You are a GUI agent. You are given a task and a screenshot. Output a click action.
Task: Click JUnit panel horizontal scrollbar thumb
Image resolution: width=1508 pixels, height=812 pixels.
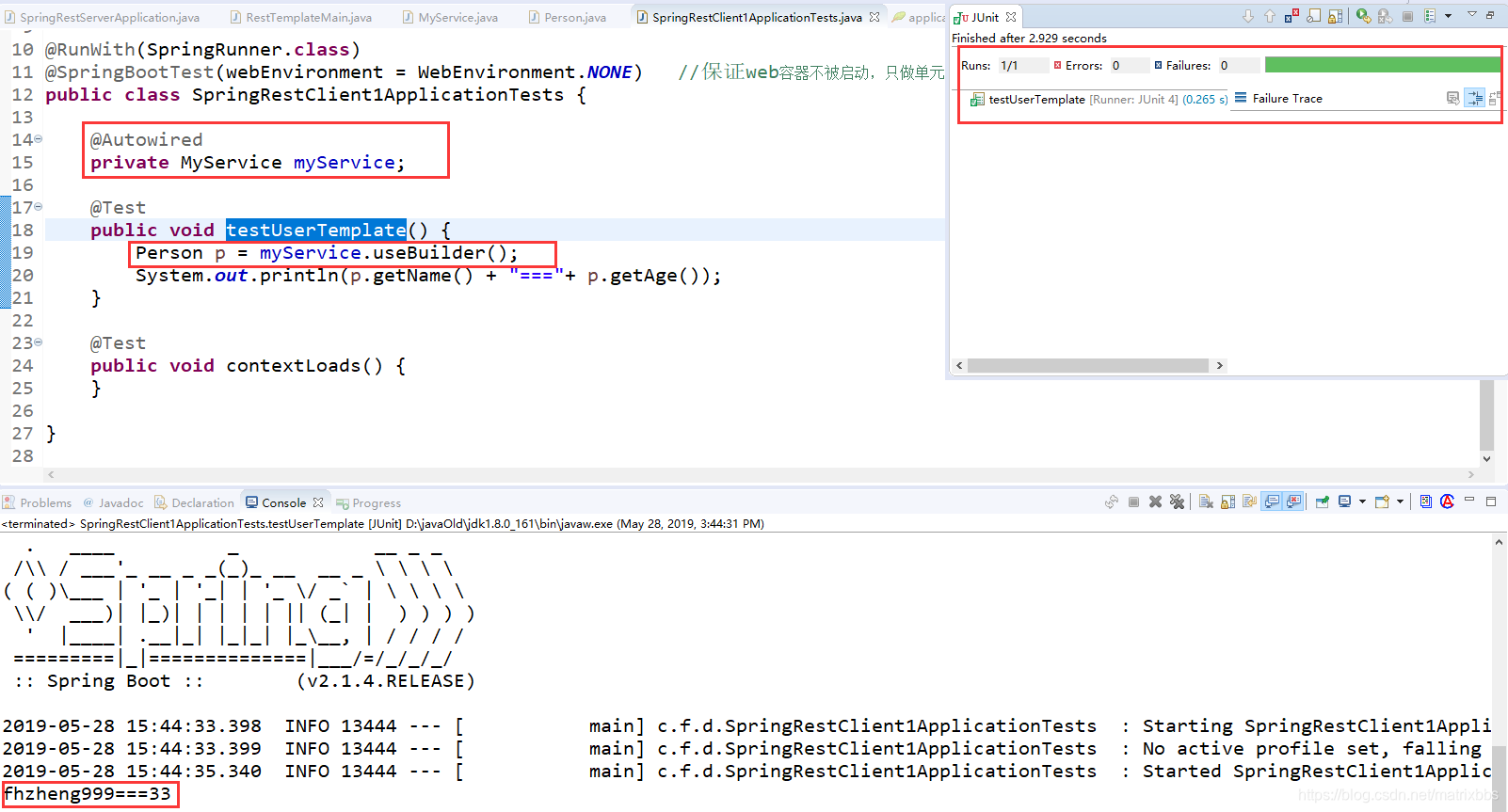tap(1087, 365)
